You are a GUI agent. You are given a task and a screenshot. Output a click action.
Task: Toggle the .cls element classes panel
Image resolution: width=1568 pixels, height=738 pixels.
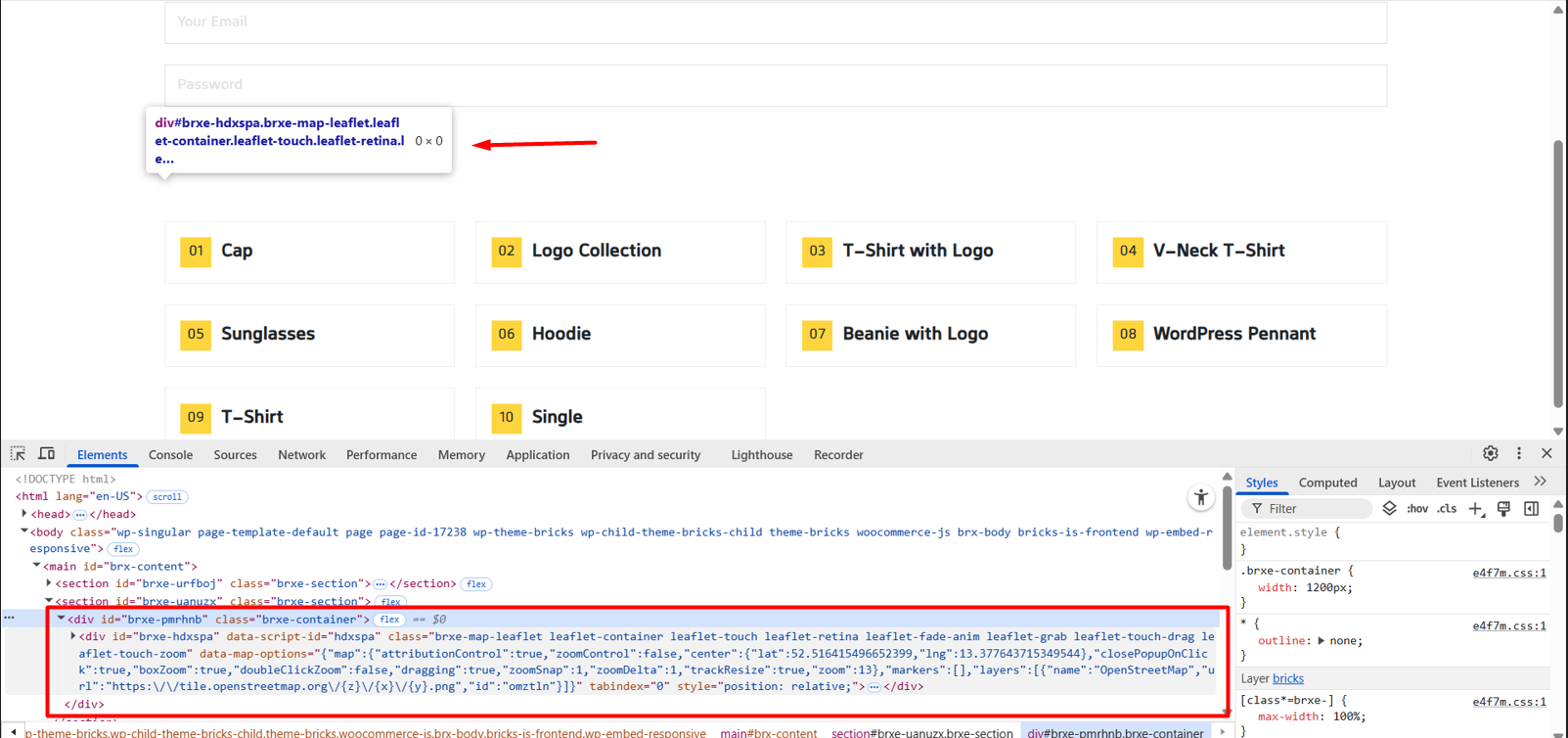[x=1447, y=508]
